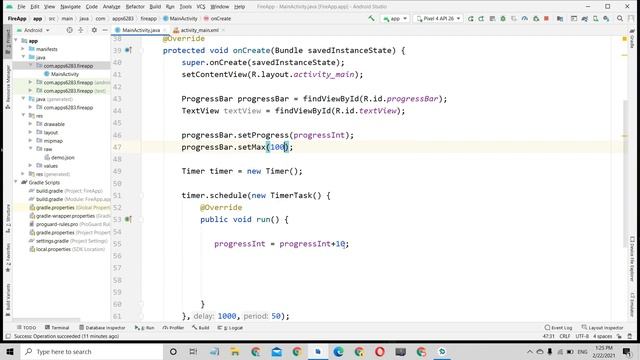This screenshot has width=640, height=360.
Task: Open the SDK Manager toolbar icon
Action: pos(607,18)
